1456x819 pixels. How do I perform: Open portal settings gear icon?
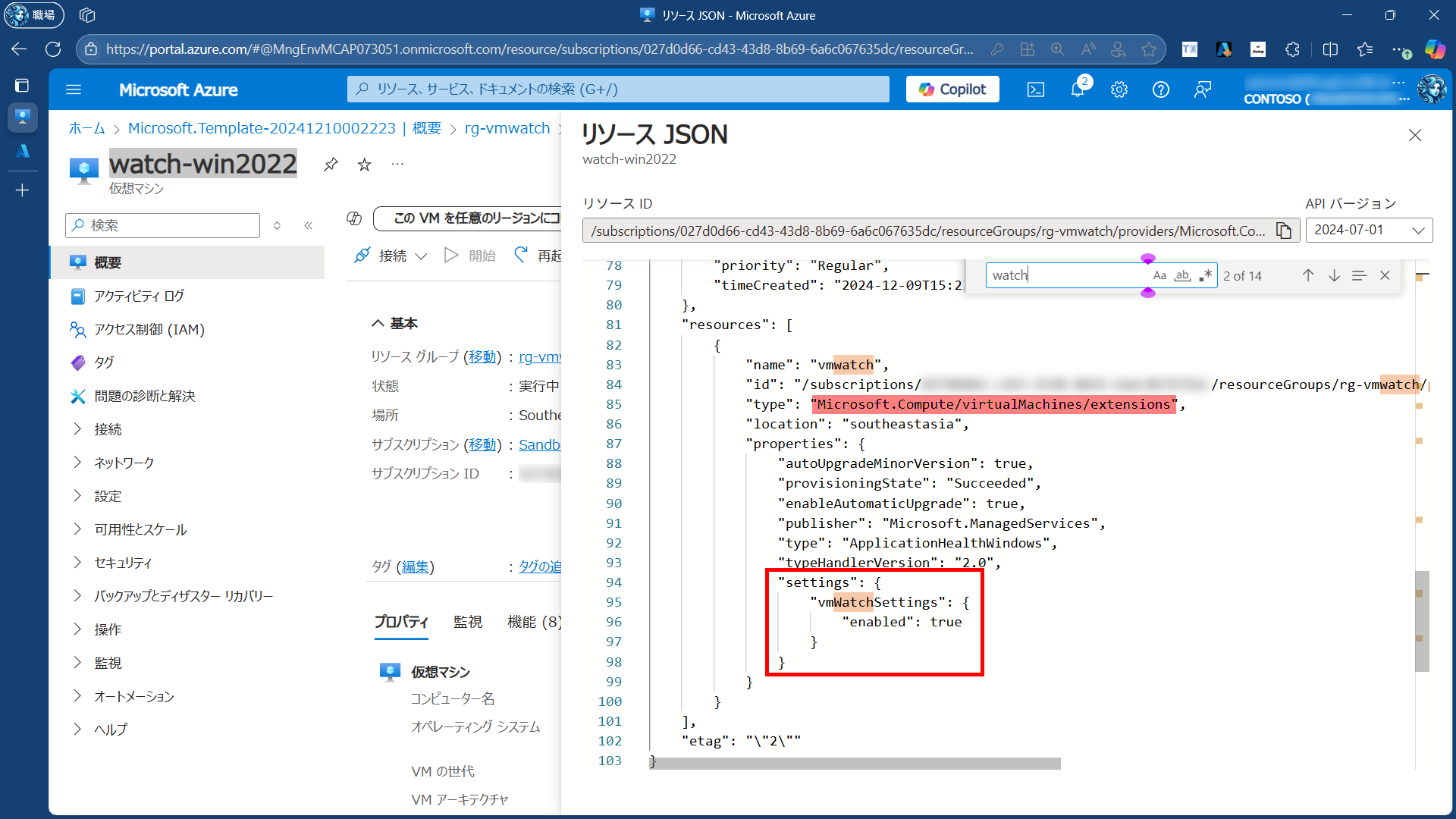tap(1119, 89)
